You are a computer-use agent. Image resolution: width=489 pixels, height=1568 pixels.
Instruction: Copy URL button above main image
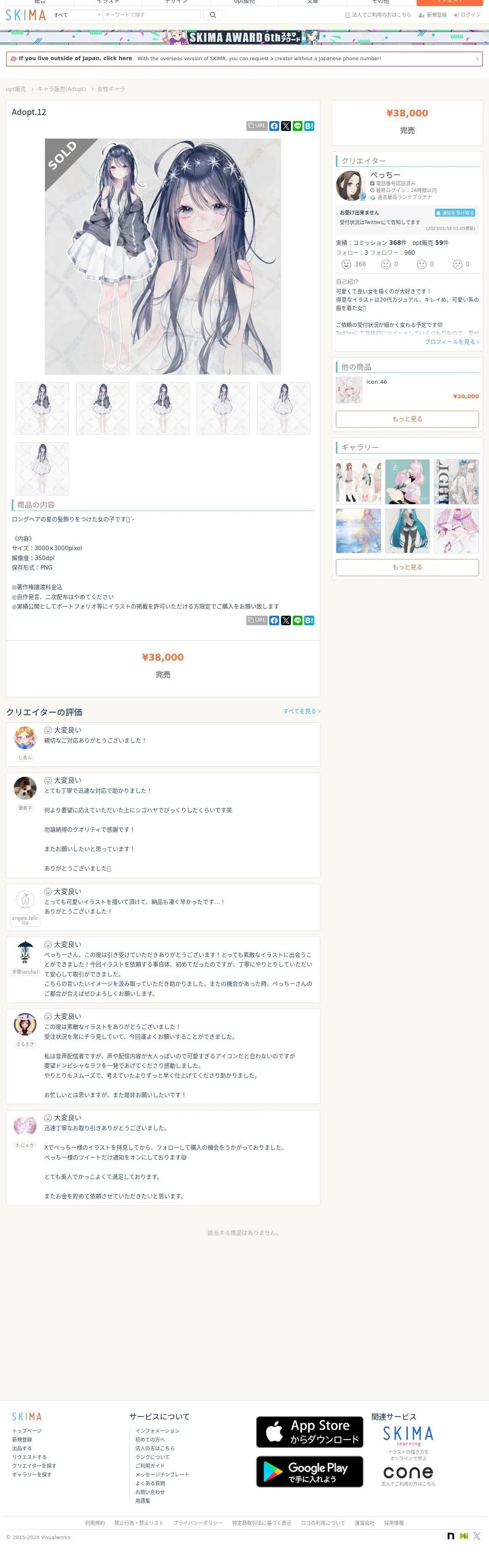(257, 126)
